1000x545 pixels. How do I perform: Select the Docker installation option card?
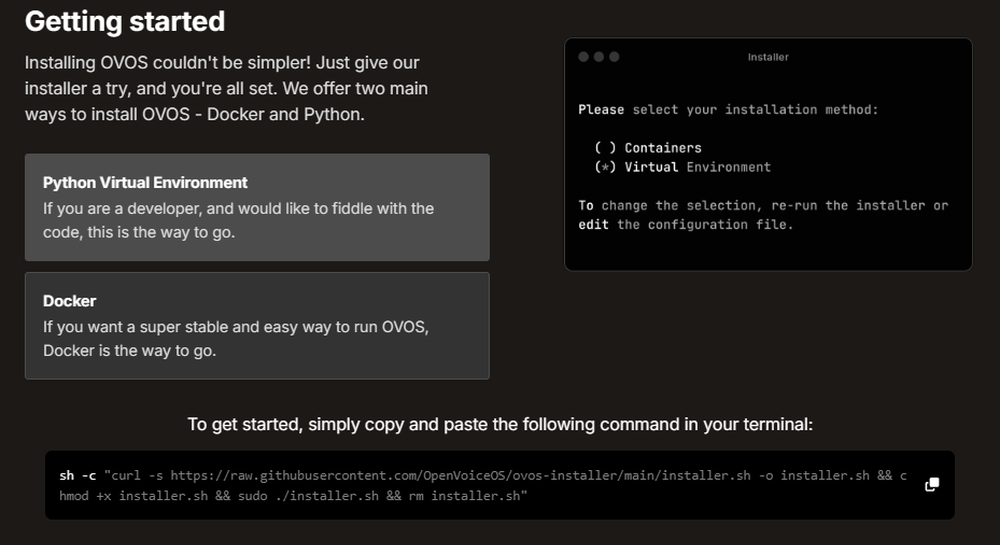coord(257,326)
